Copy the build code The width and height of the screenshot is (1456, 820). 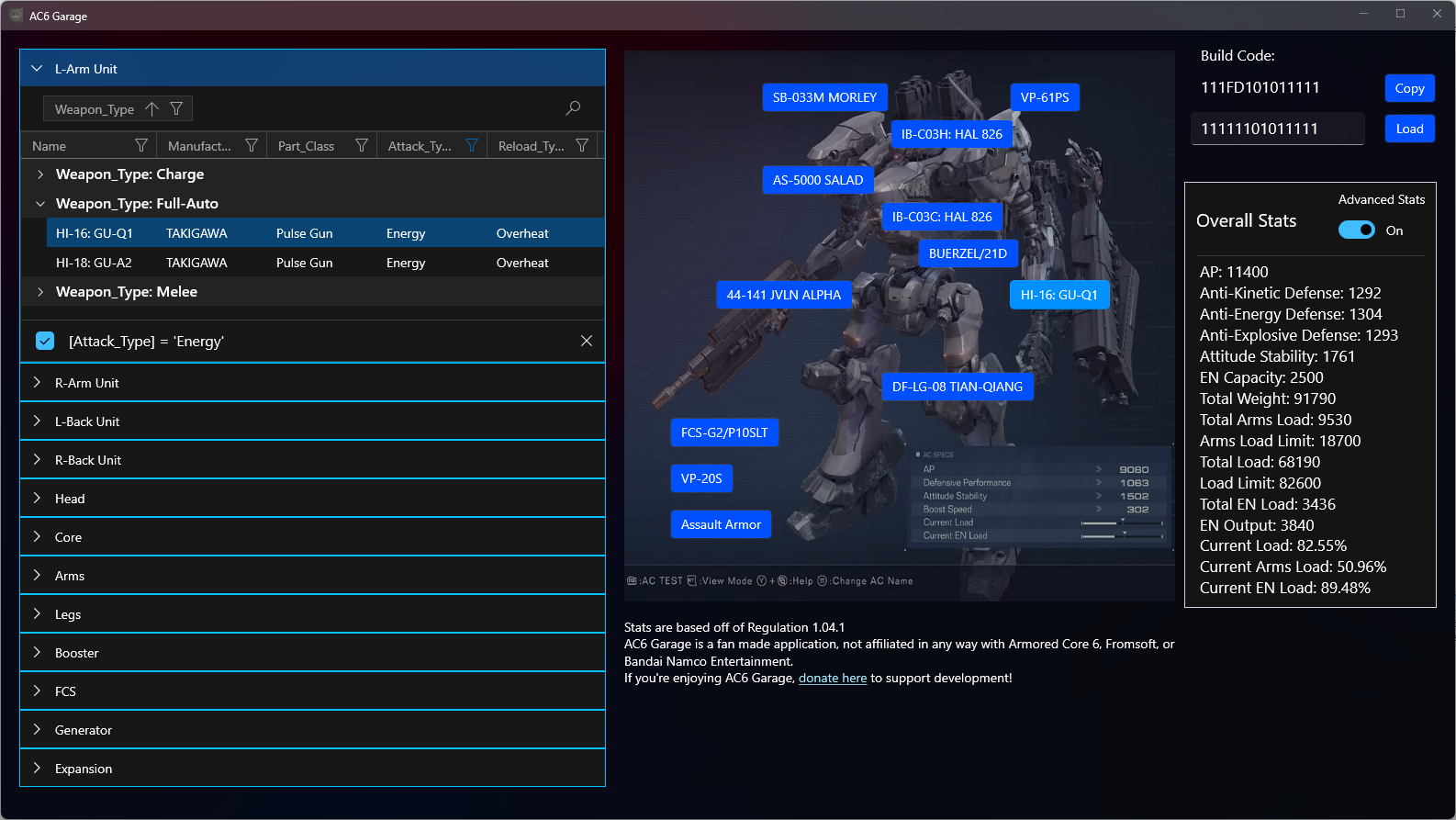[1409, 88]
